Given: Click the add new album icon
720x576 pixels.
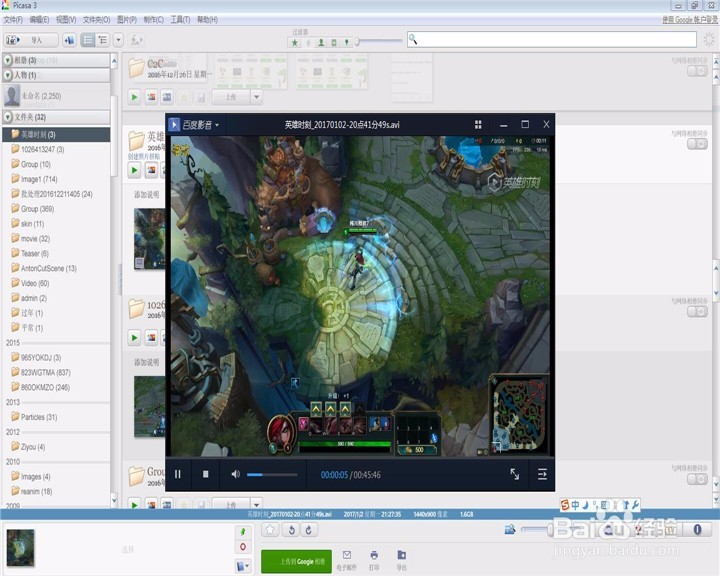Looking at the screenshot, I should [70, 40].
